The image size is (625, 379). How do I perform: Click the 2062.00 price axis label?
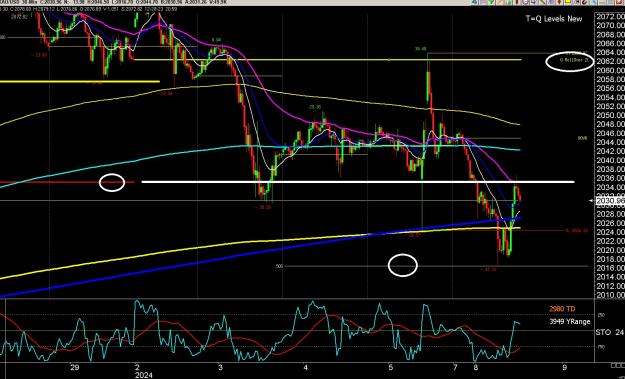pos(610,61)
